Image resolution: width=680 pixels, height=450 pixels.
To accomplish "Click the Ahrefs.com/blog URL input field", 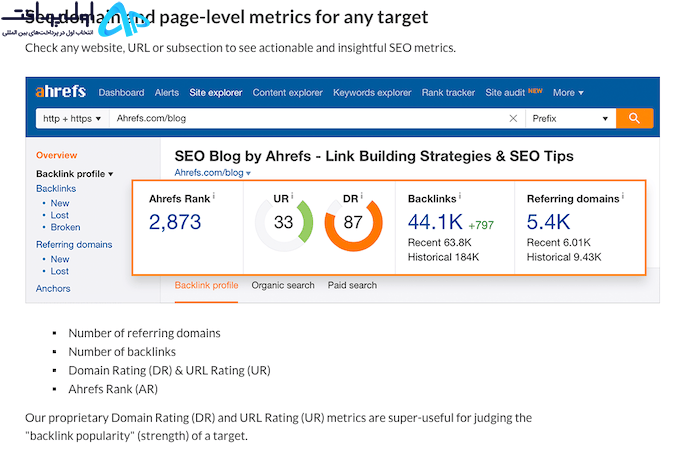I will pos(308,118).
